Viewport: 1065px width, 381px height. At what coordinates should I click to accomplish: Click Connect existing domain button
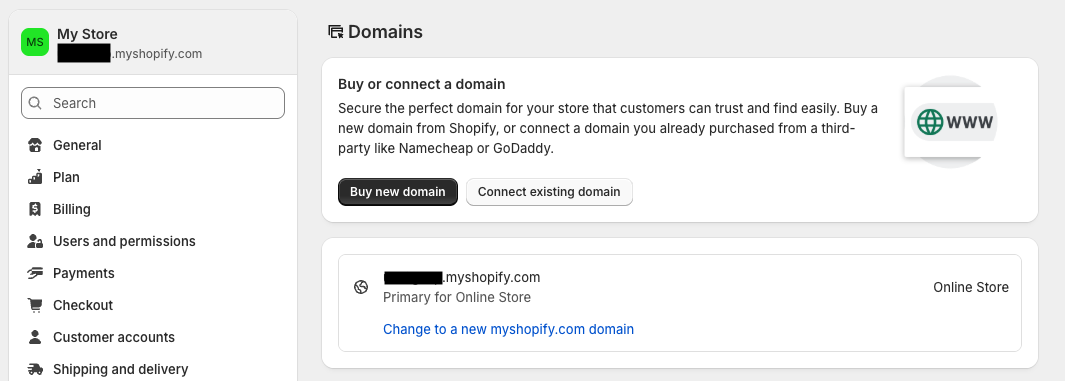click(549, 192)
